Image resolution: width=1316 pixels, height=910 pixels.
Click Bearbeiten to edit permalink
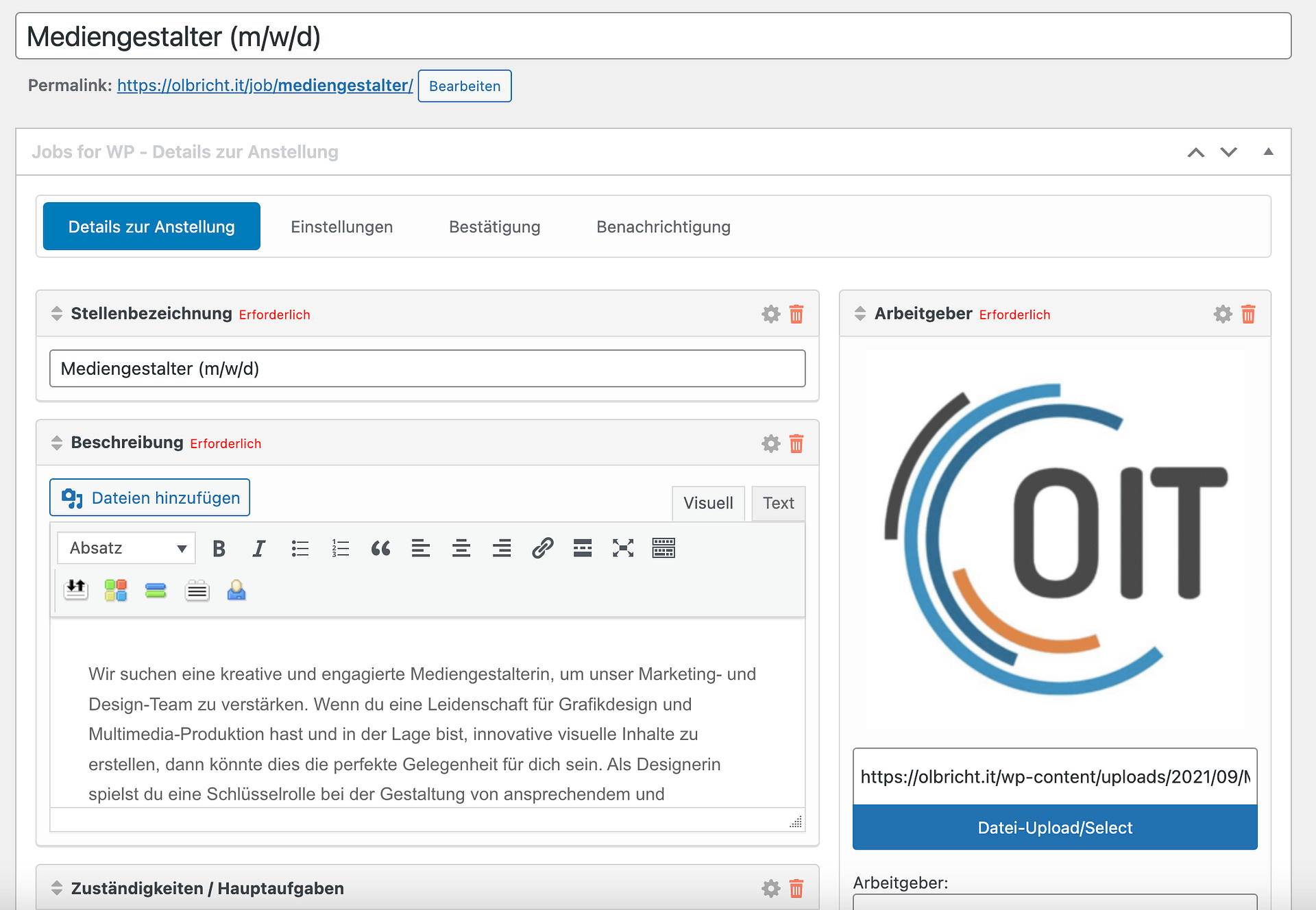465,86
